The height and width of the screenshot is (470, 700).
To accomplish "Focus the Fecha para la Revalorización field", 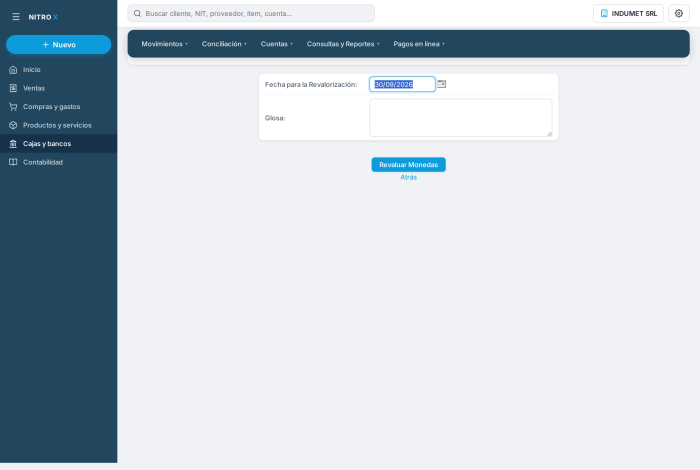I will (x=402, y=84).
